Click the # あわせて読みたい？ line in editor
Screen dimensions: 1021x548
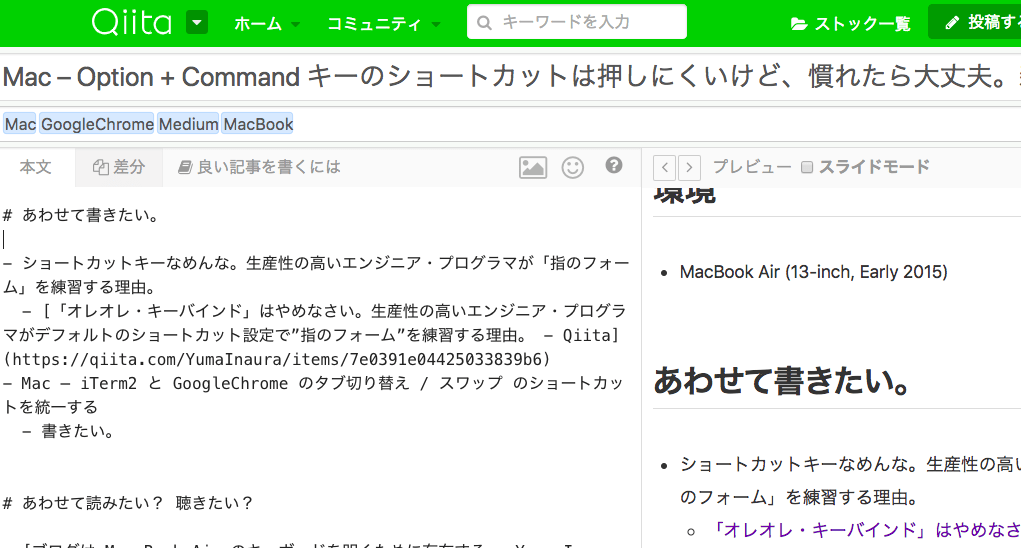128,502
